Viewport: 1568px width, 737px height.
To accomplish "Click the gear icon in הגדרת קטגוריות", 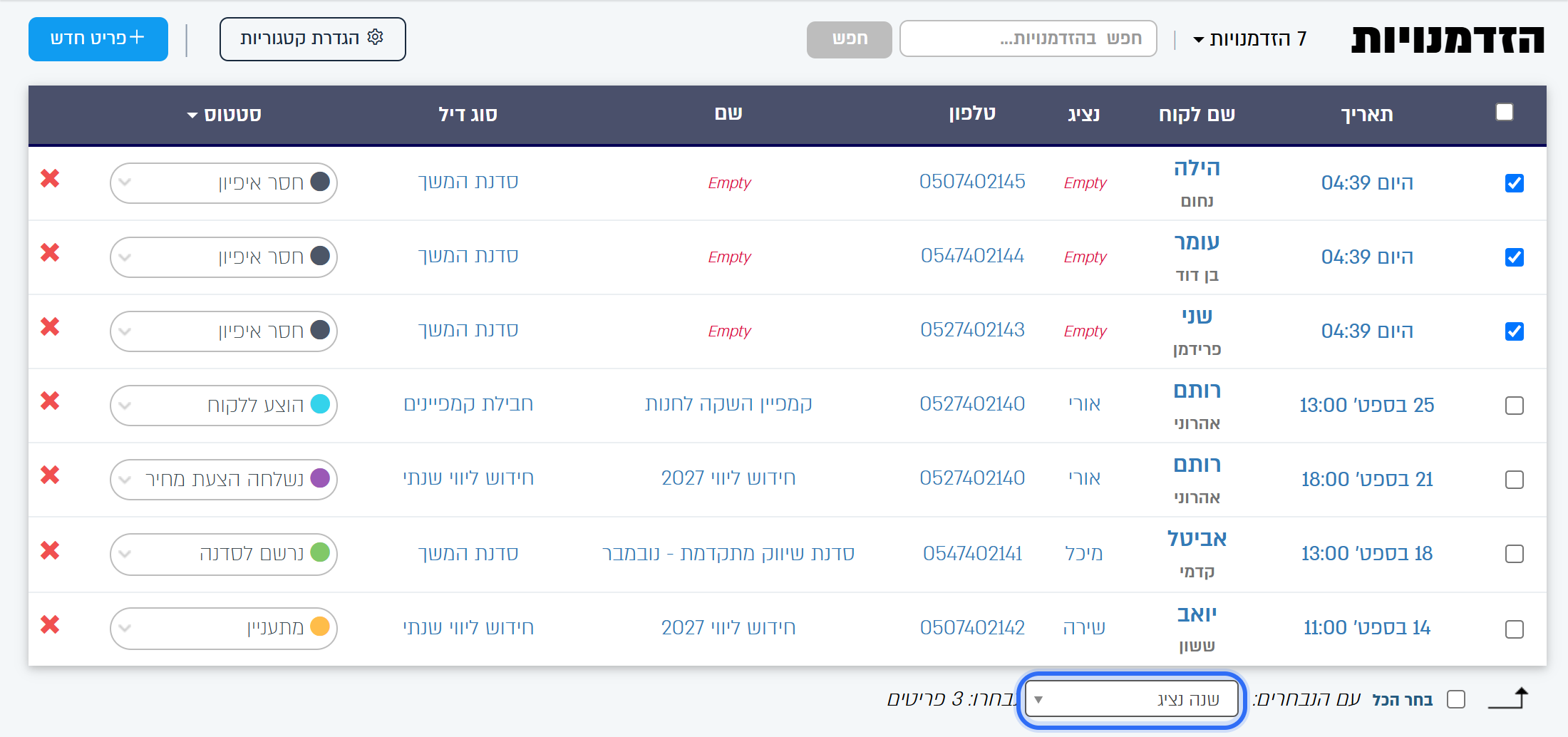I will [x=376, y=37].
